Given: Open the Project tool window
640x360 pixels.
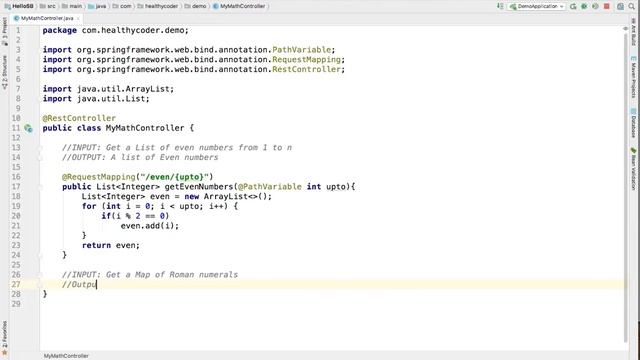Looking at the screenshot, I should pos(4,30).
